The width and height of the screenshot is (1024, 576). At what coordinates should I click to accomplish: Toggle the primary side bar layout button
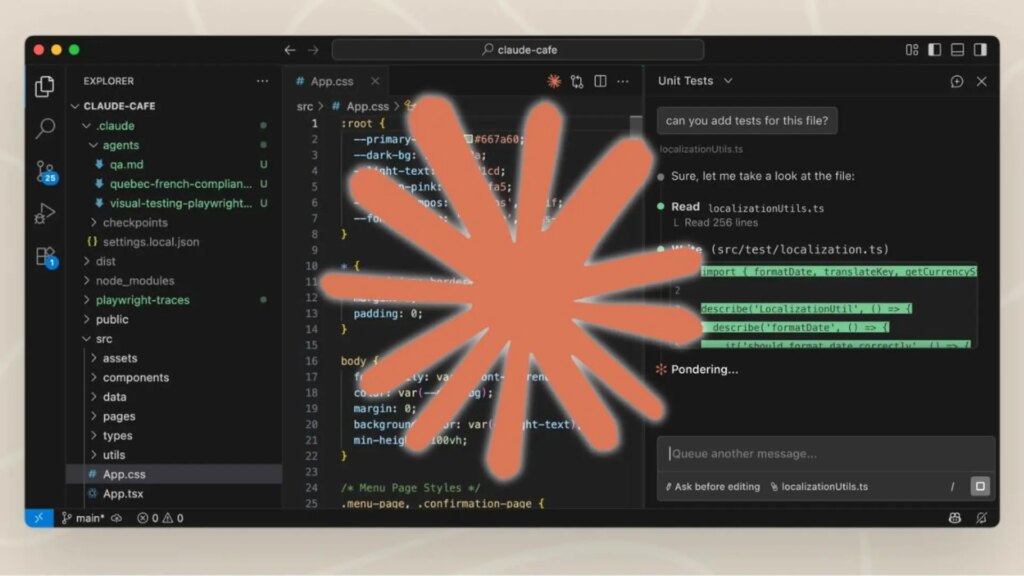pyautogui.click(x=935, y=50)
